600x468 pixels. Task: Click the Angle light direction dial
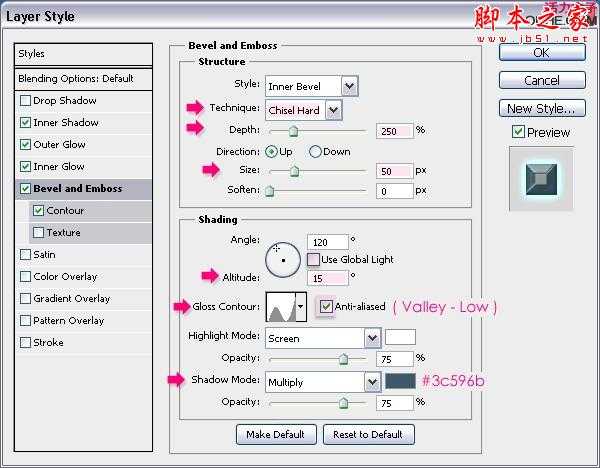(283, 260)
